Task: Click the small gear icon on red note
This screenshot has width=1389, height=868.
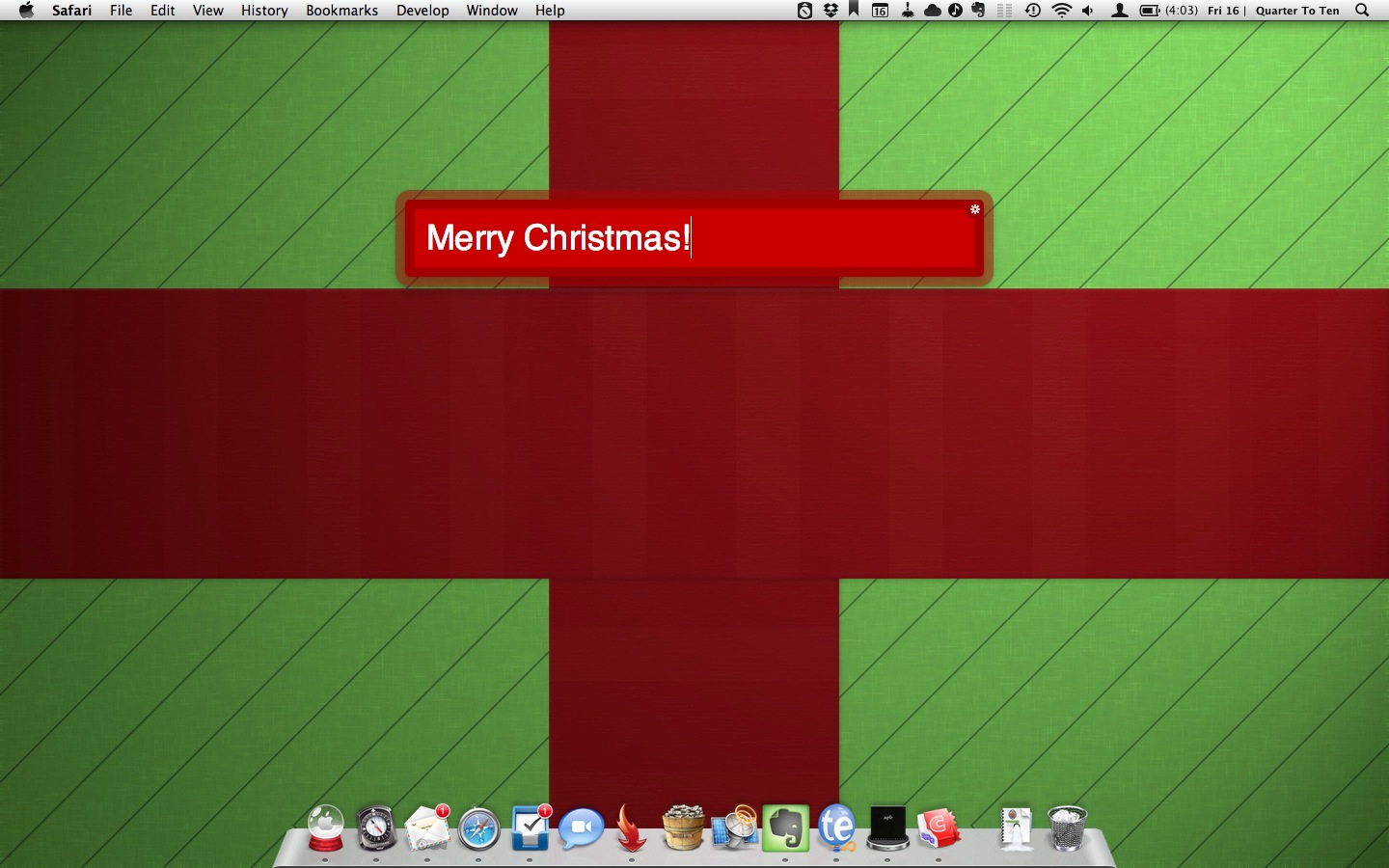Action: click(x=975, y=209)
